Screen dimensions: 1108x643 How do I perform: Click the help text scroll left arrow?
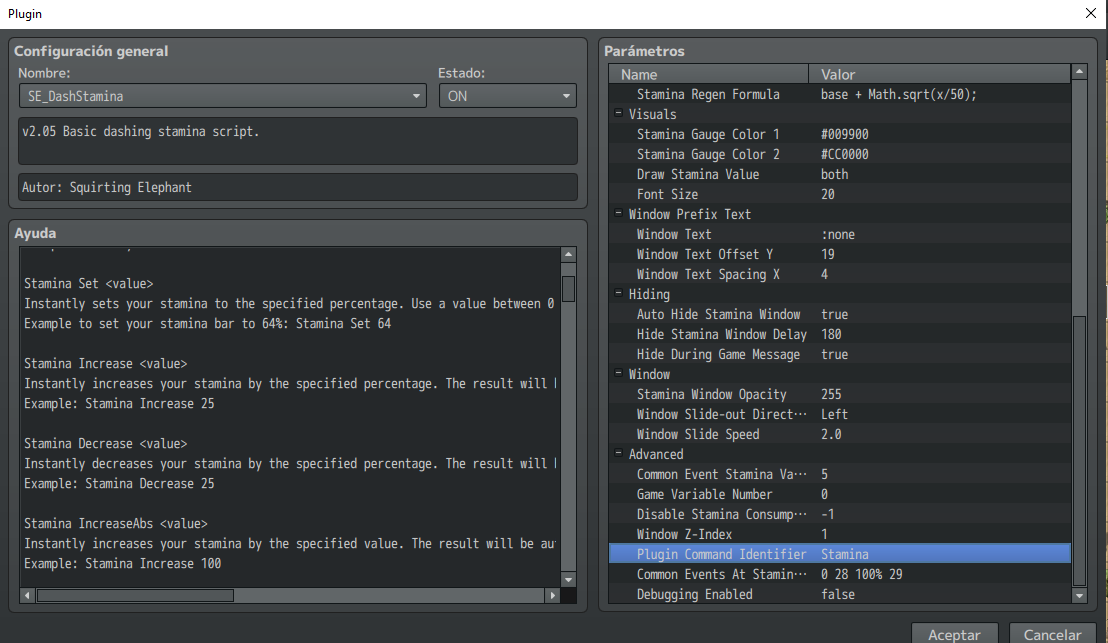27,596
